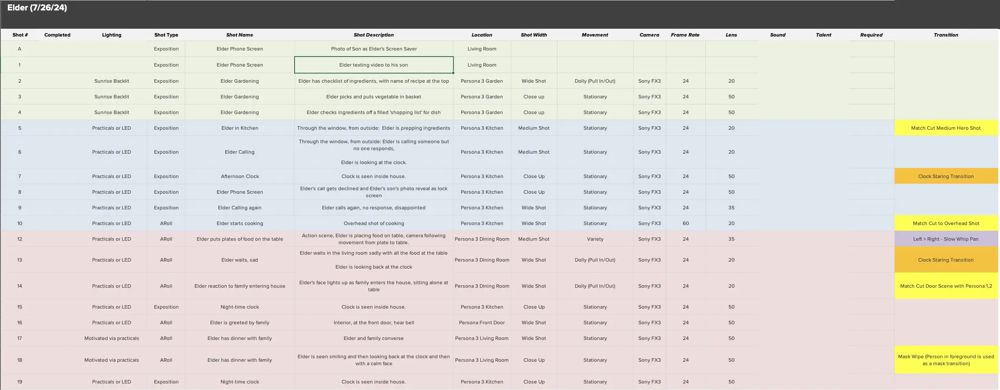
Task: Click the shot number 'A' cell
Action: click(20, 49)
